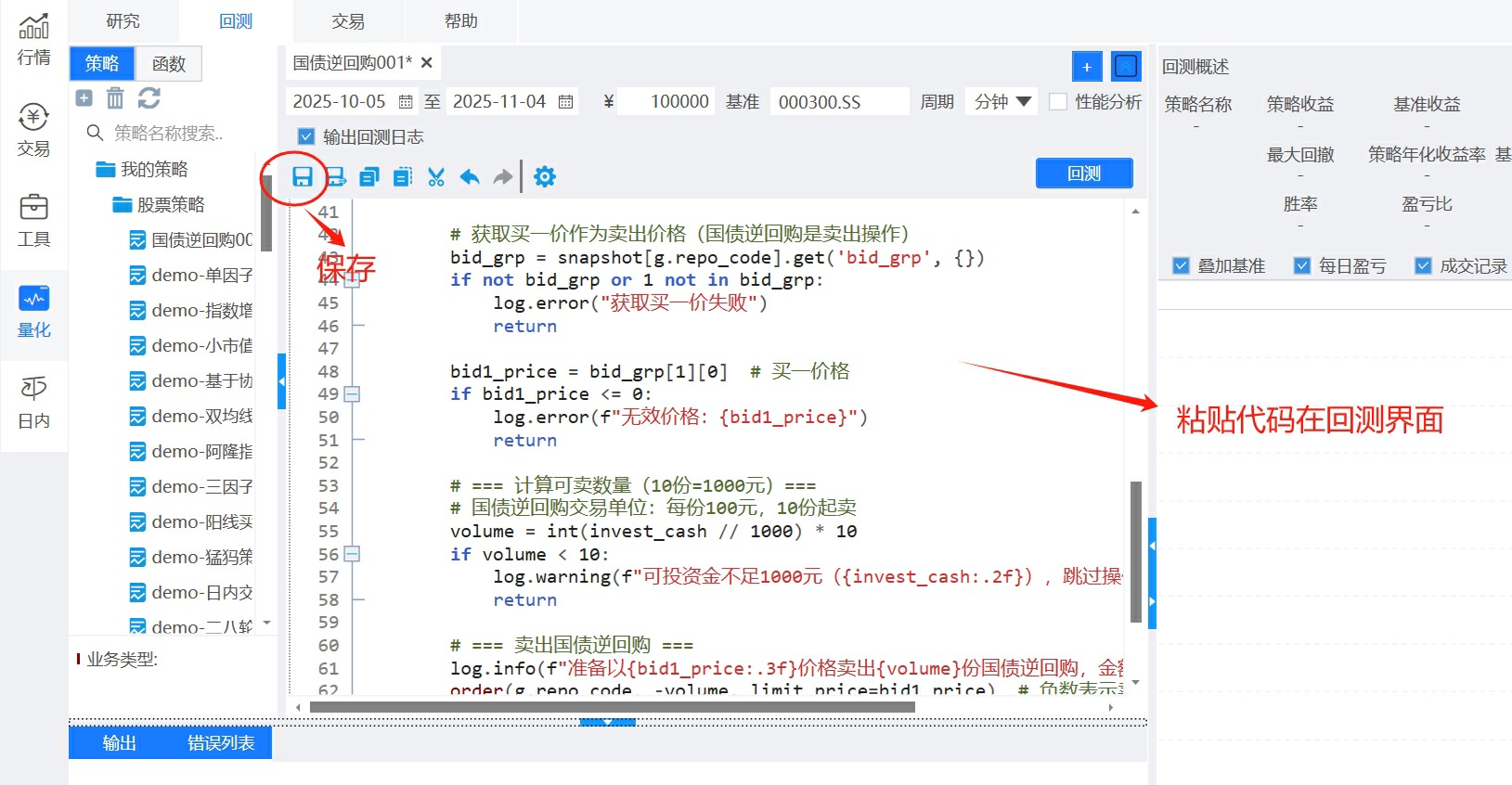Open the start date calendar picker
This screenshot has height=785, width=1512.
(406, 102)
